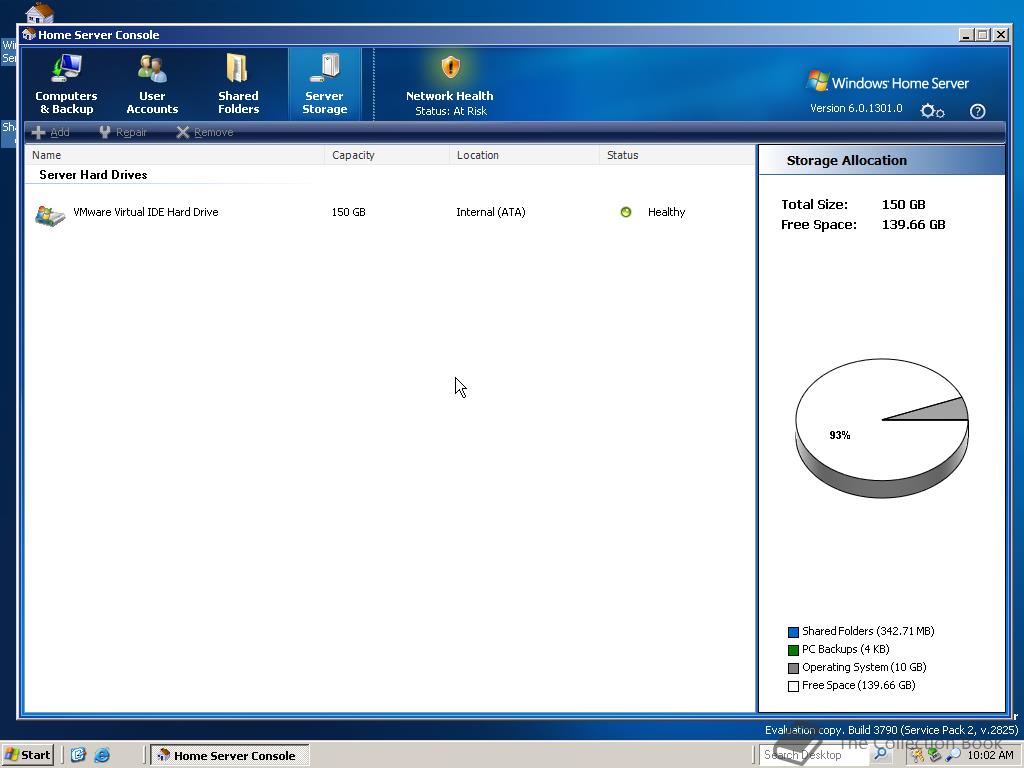Maximize the Home Server Console window

(x=983, y=35)
